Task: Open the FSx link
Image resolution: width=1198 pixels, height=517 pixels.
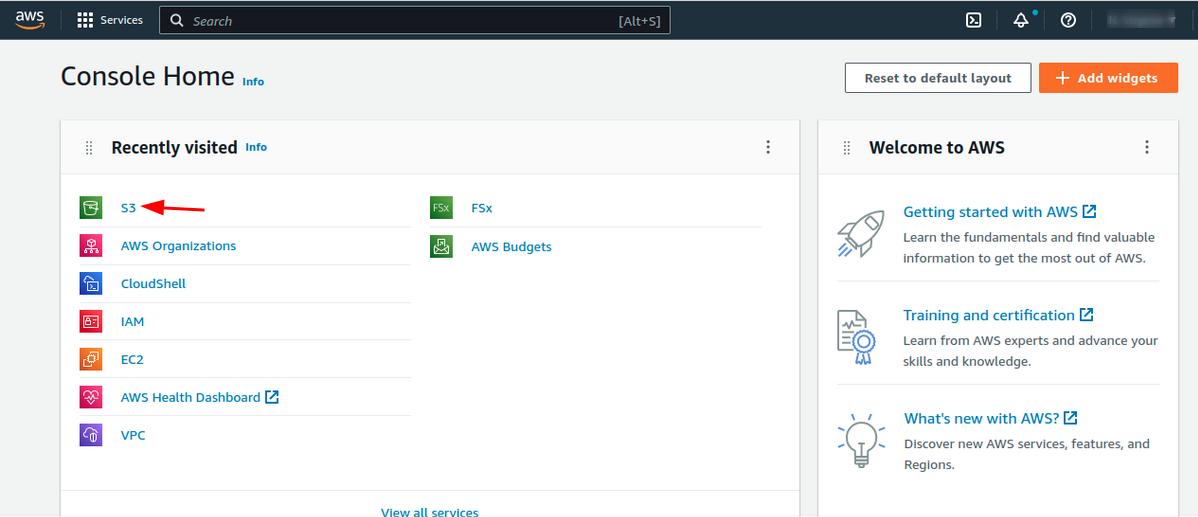Action: pos(481,208)
